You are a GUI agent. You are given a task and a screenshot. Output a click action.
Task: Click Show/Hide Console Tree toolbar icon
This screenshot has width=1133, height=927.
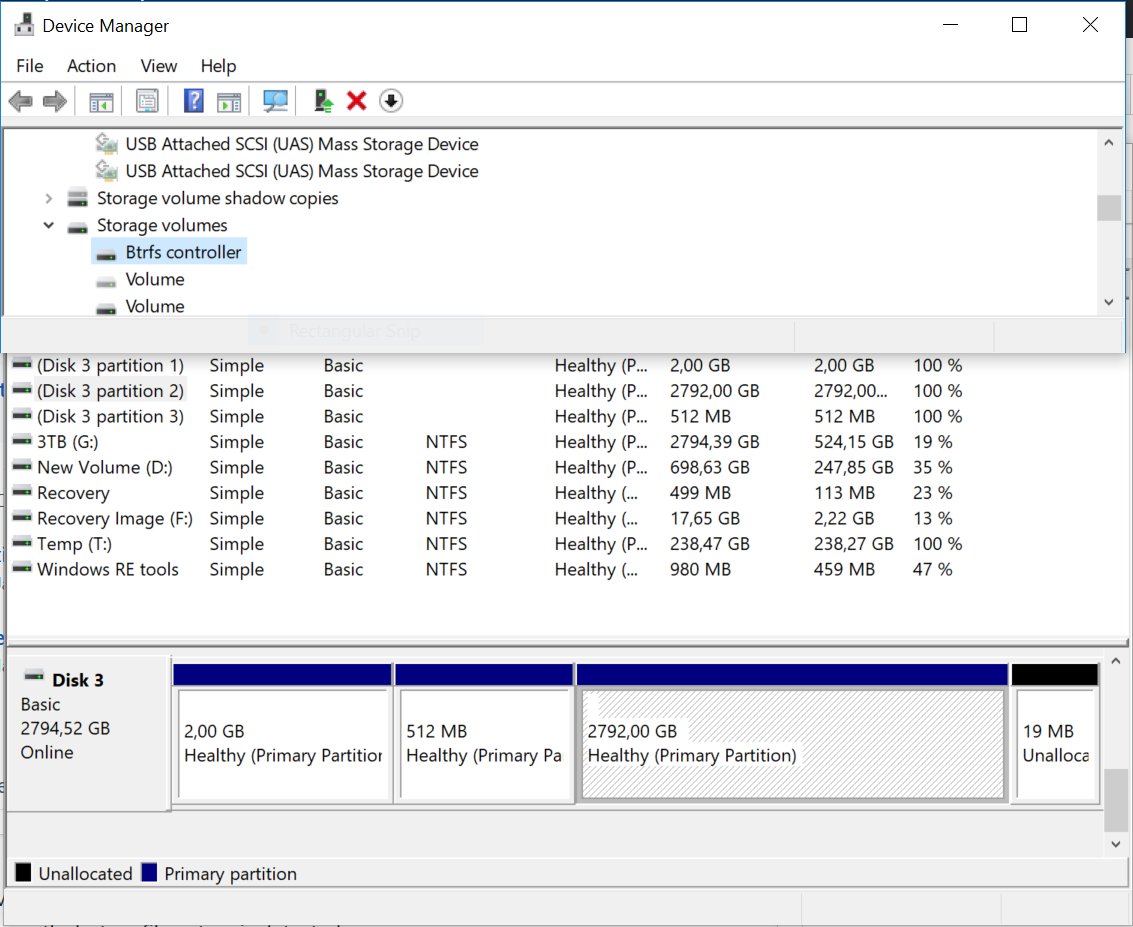(x=101, y=102)
